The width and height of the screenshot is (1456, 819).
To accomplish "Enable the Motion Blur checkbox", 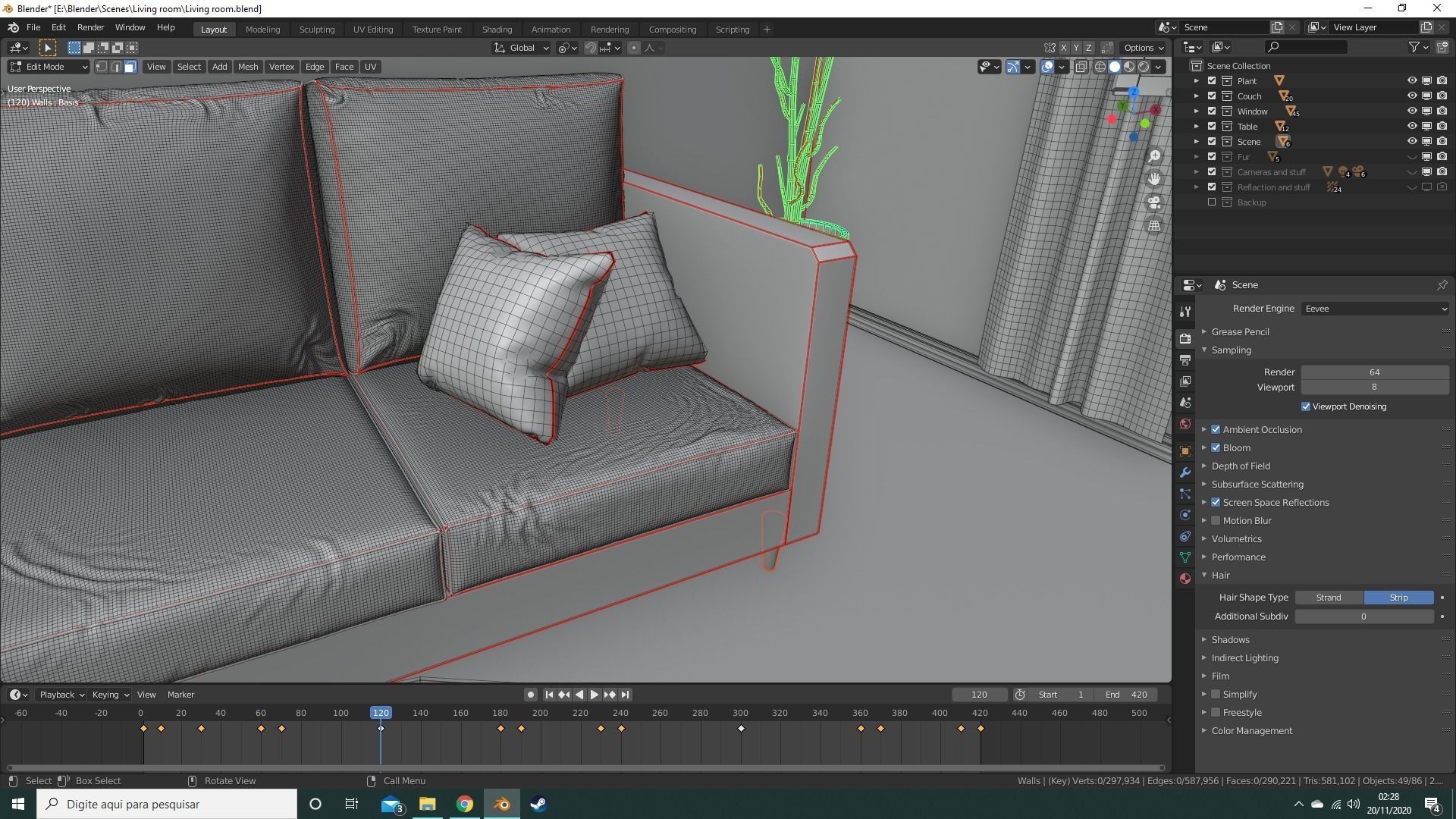I will (1216, 521).
